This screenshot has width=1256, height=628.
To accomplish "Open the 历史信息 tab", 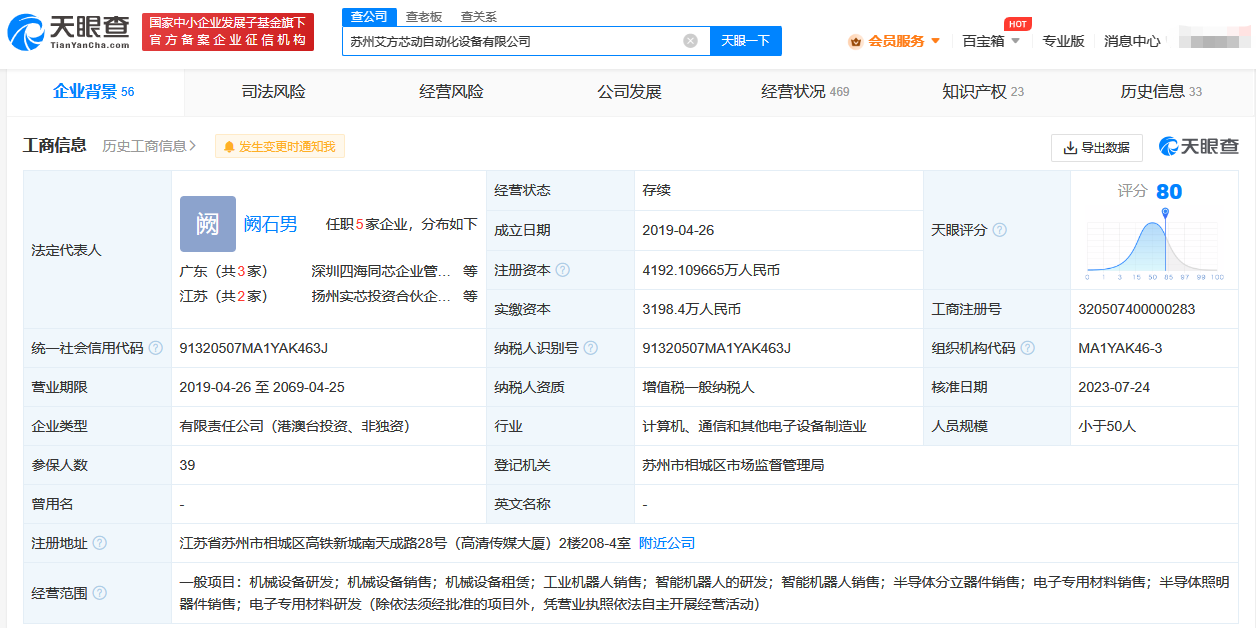I will [1161, 92].
